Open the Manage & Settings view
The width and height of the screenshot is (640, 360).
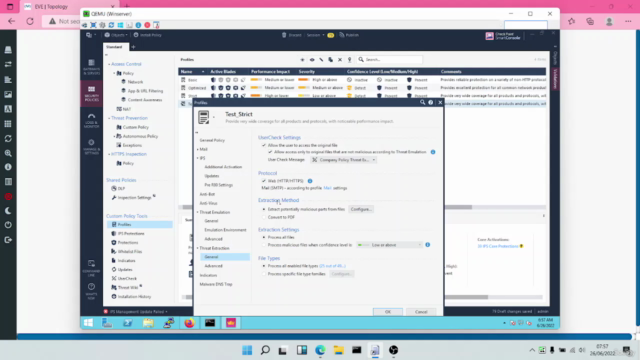[x=91, y=147]
